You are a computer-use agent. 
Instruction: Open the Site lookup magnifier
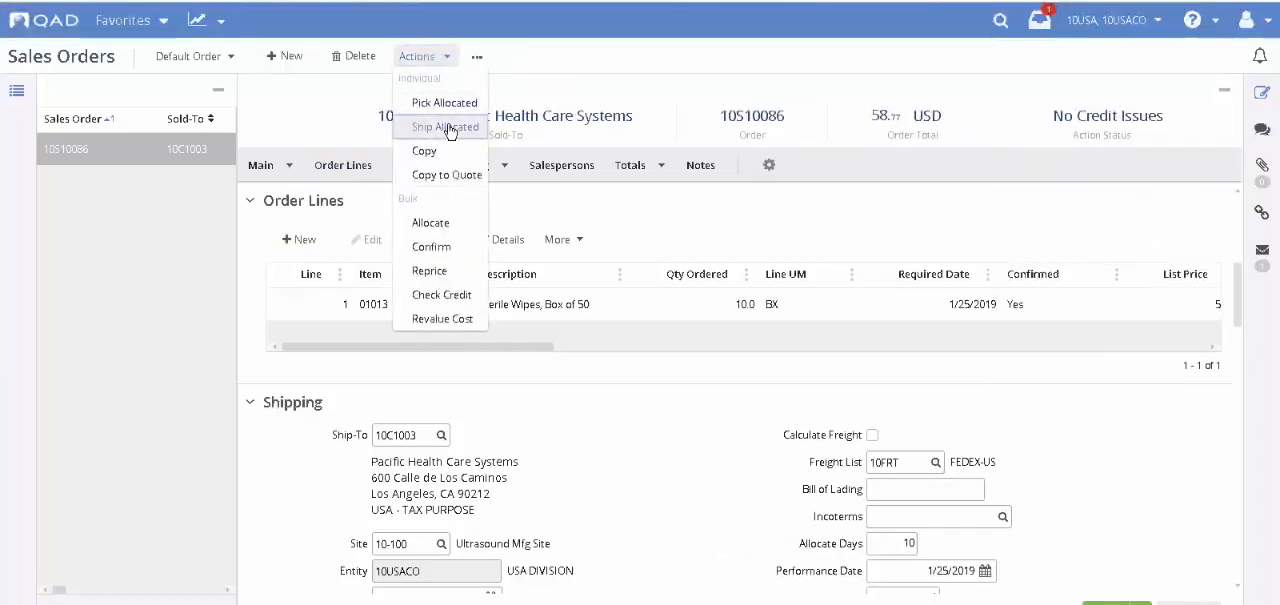click(441, 544)
